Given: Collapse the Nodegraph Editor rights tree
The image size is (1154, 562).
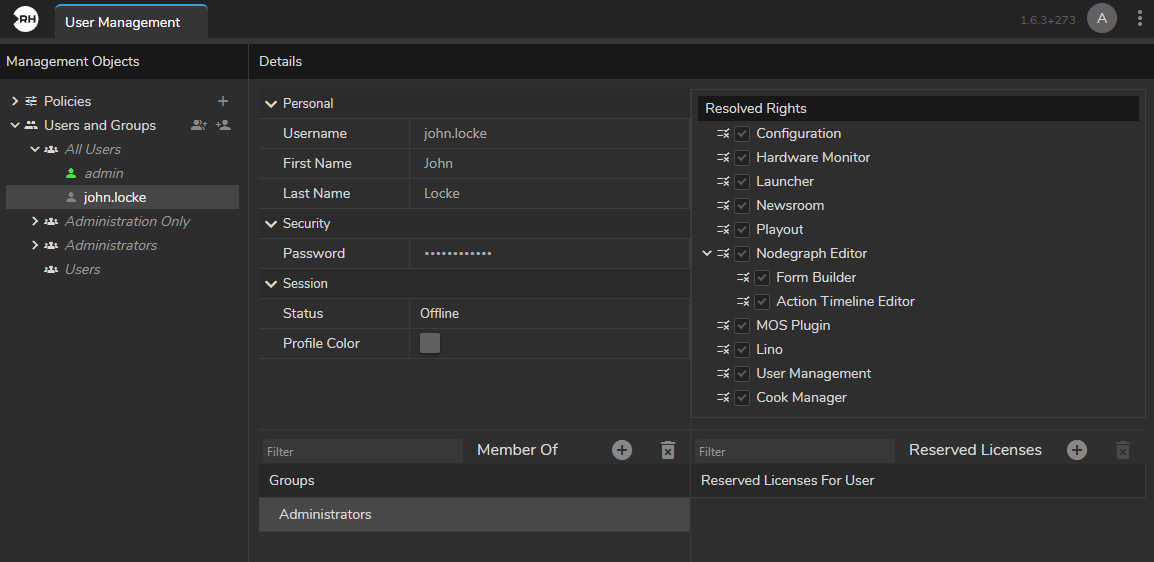Looking at the screenshot, I should coord(707,254).
